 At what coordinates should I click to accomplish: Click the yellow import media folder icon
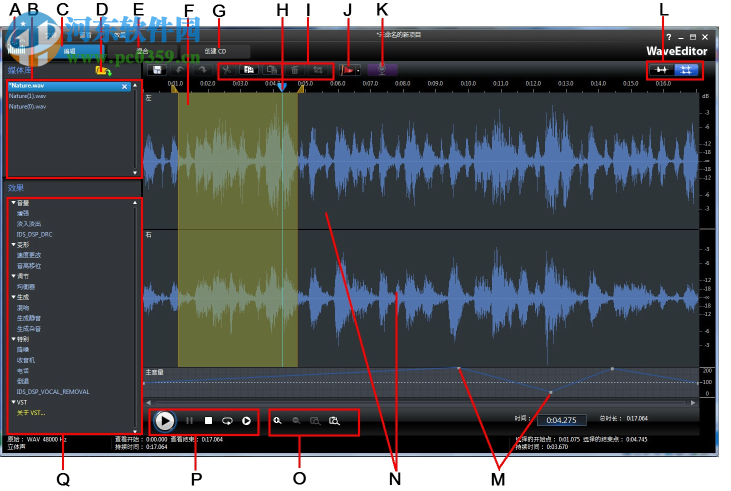103,71
